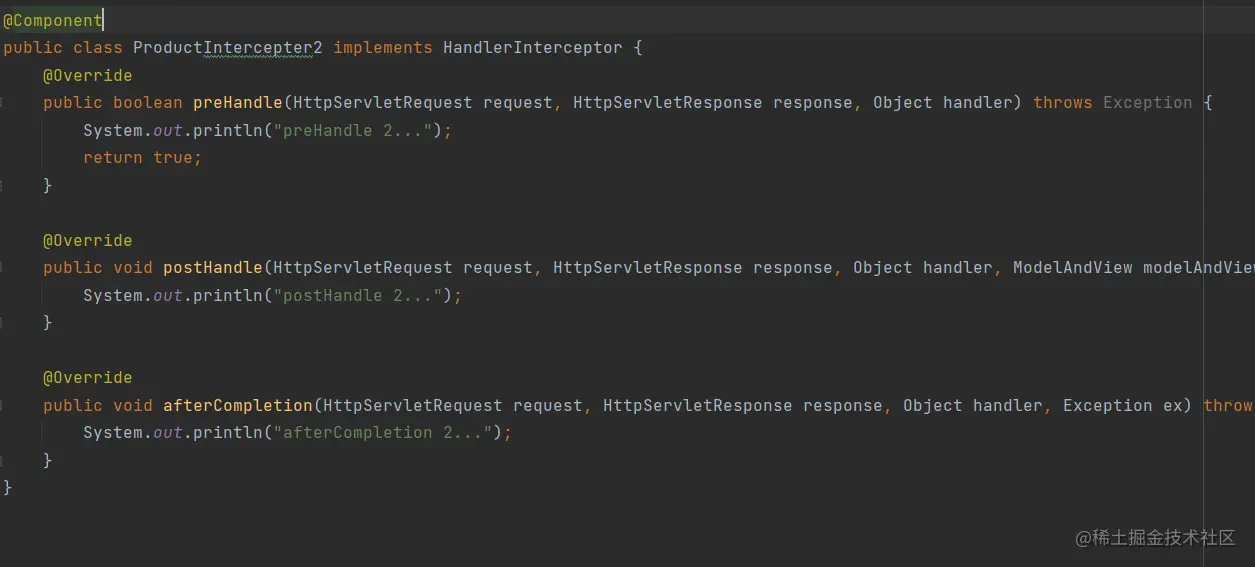Collapse the afterCompletion method fold marker

[2, 406]
